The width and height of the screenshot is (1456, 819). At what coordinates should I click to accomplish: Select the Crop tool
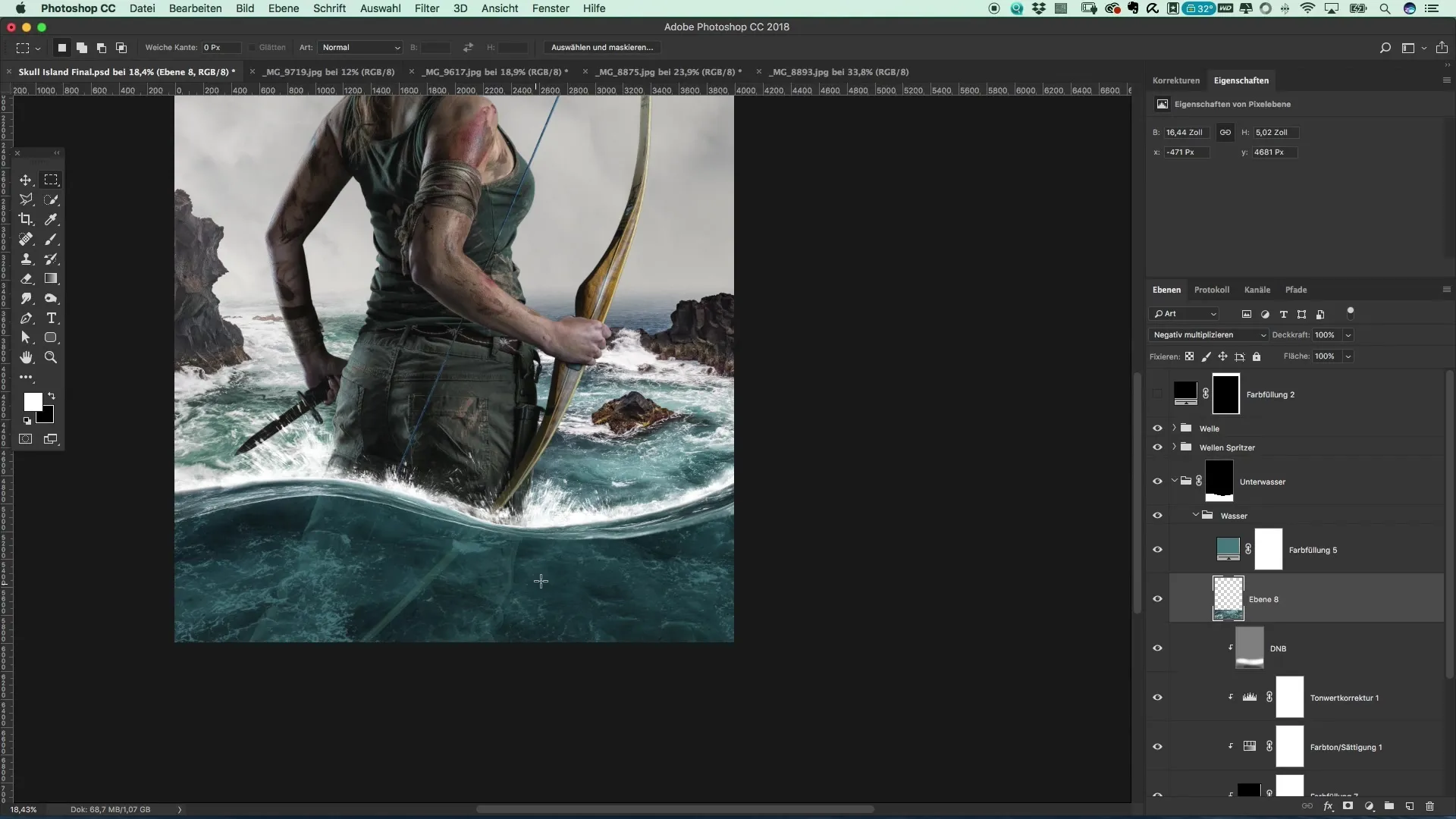point(26,219)
